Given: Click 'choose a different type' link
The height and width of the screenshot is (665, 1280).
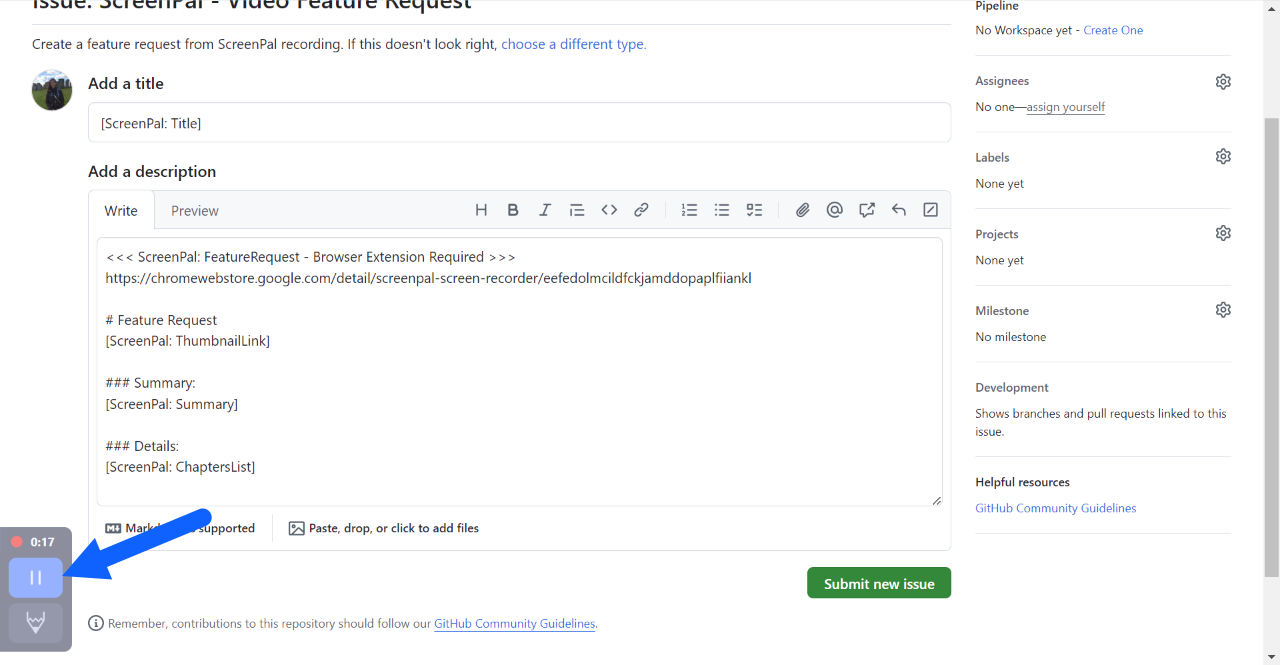Looking at the screenshot, I should point(574,44).
